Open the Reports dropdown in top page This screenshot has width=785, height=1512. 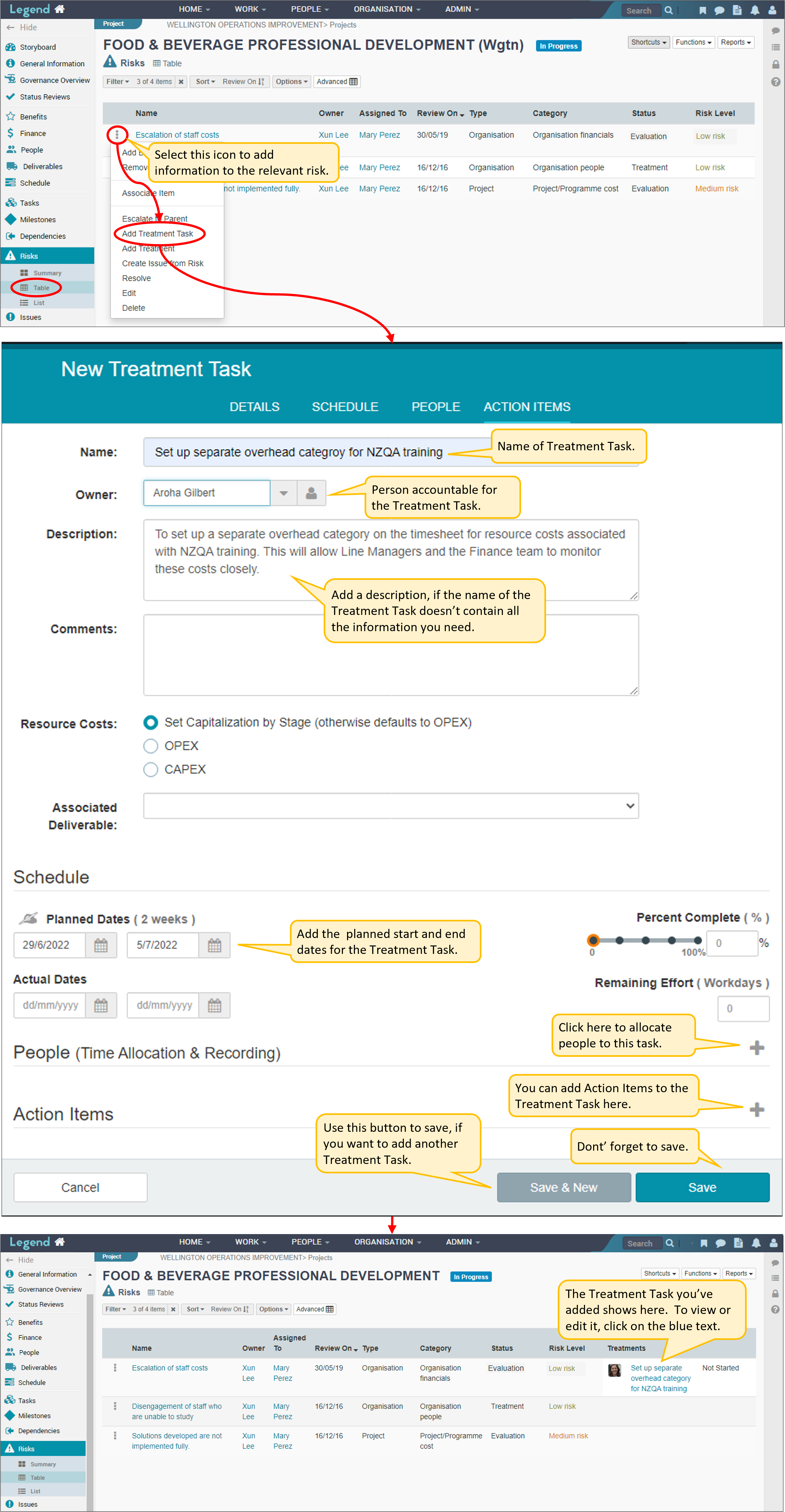coord(736,42)
